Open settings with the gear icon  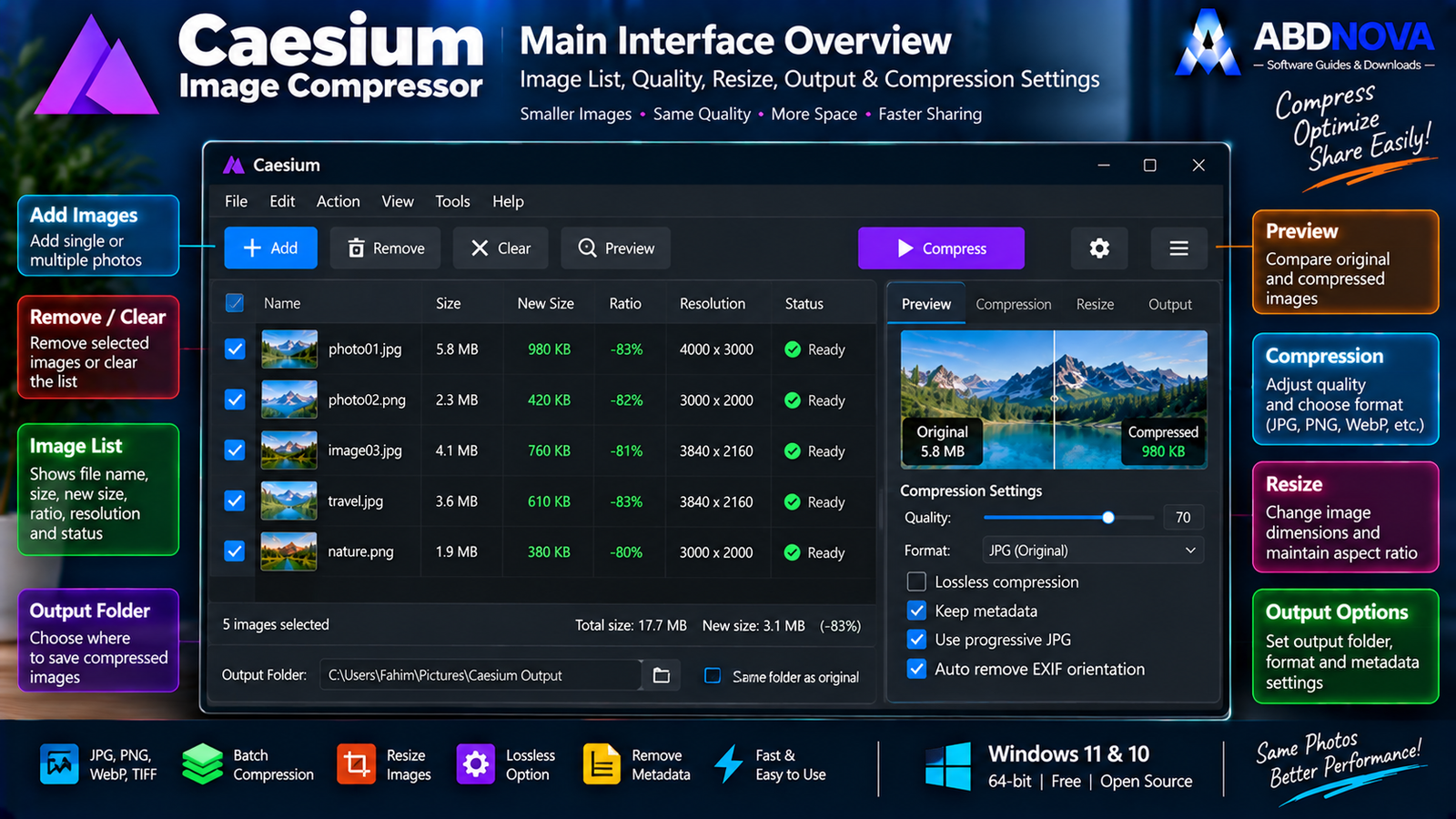[x=1099, y=248]
